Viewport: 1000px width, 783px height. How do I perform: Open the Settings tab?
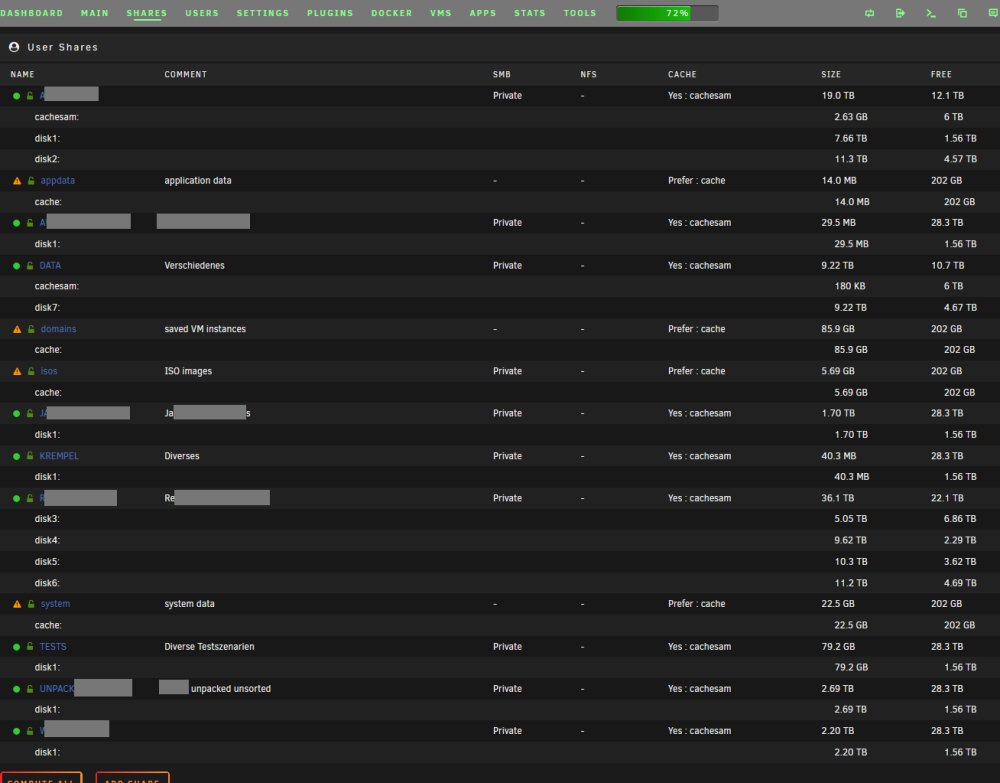263,13
